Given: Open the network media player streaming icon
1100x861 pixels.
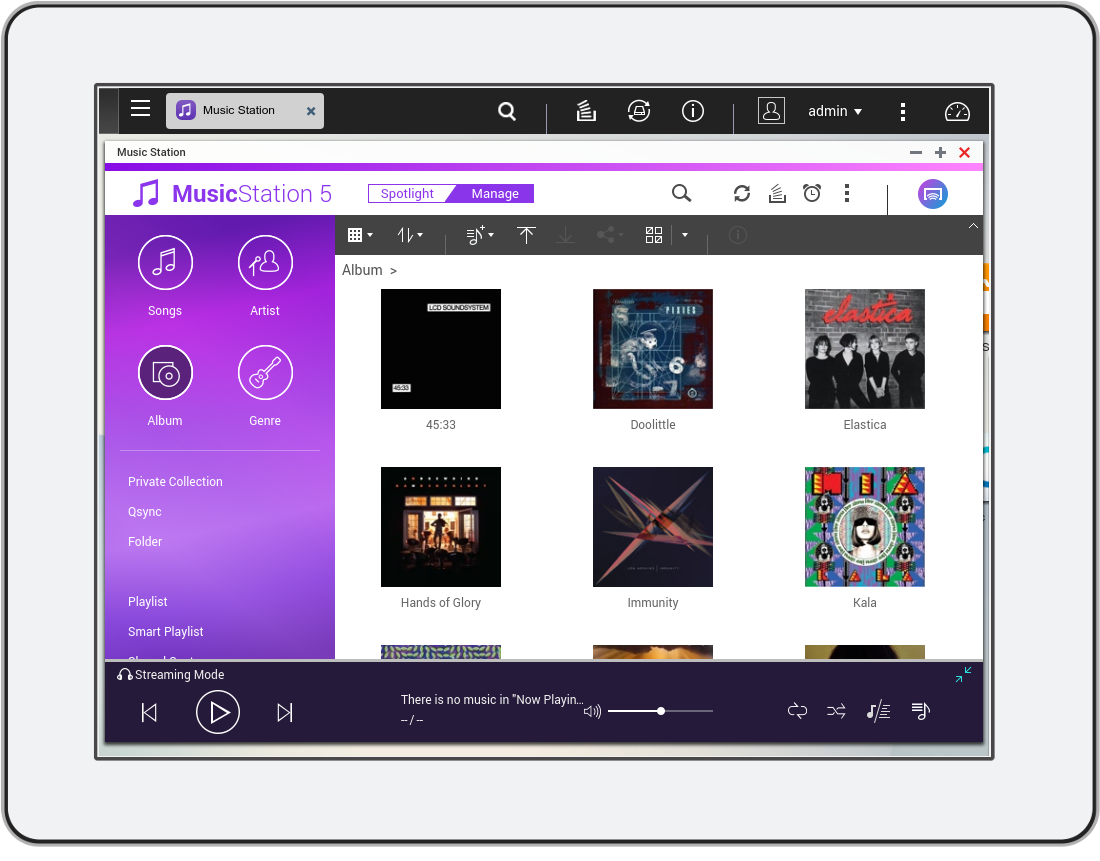Looking at the screenshot, I should pos(933,194).
